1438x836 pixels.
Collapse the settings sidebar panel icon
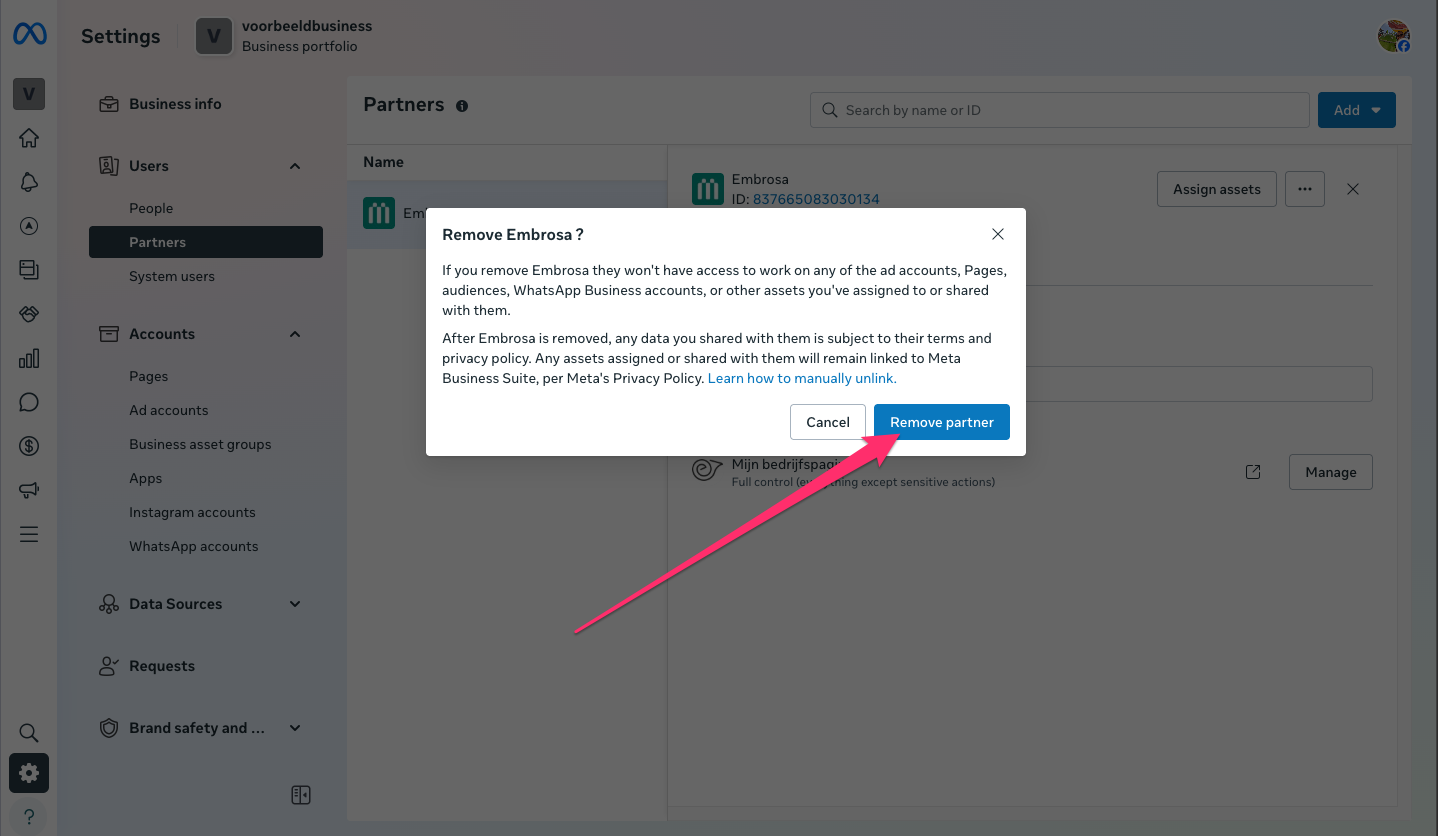[301, 795]
